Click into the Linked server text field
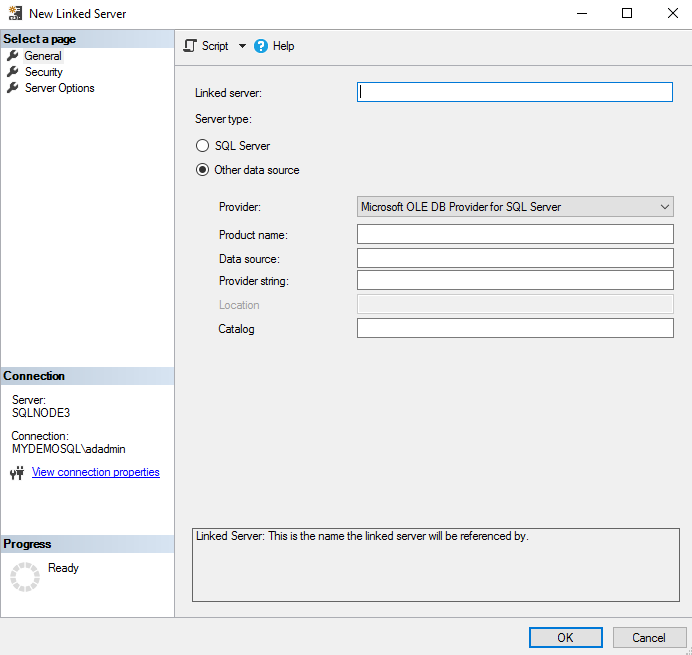 pyautogui.click(x=515, y=92)
